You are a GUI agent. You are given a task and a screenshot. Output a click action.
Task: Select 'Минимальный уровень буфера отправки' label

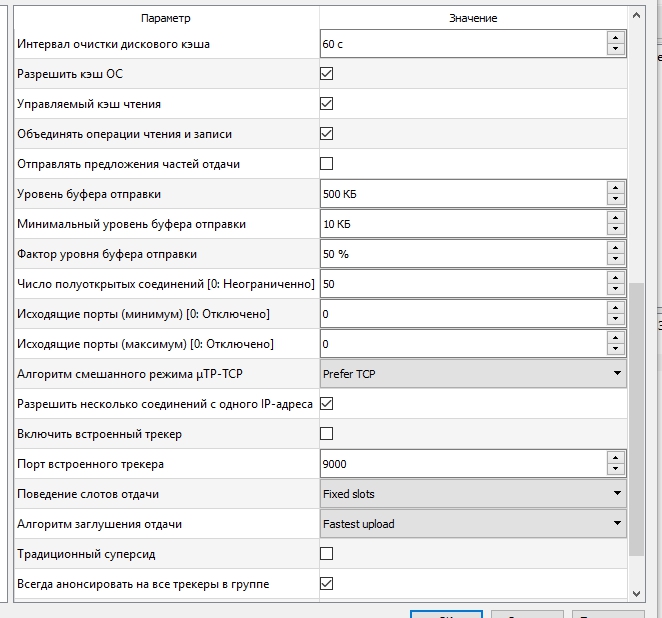tap(131, 224)
